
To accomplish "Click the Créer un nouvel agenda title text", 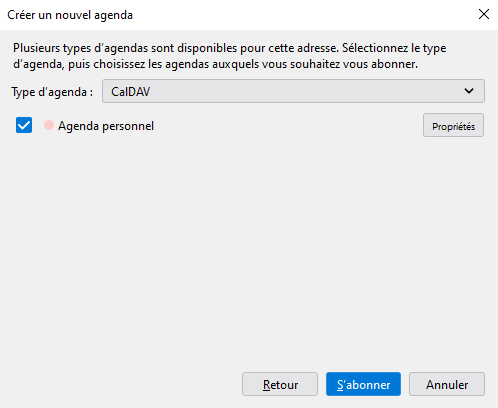I will [70, 15].
